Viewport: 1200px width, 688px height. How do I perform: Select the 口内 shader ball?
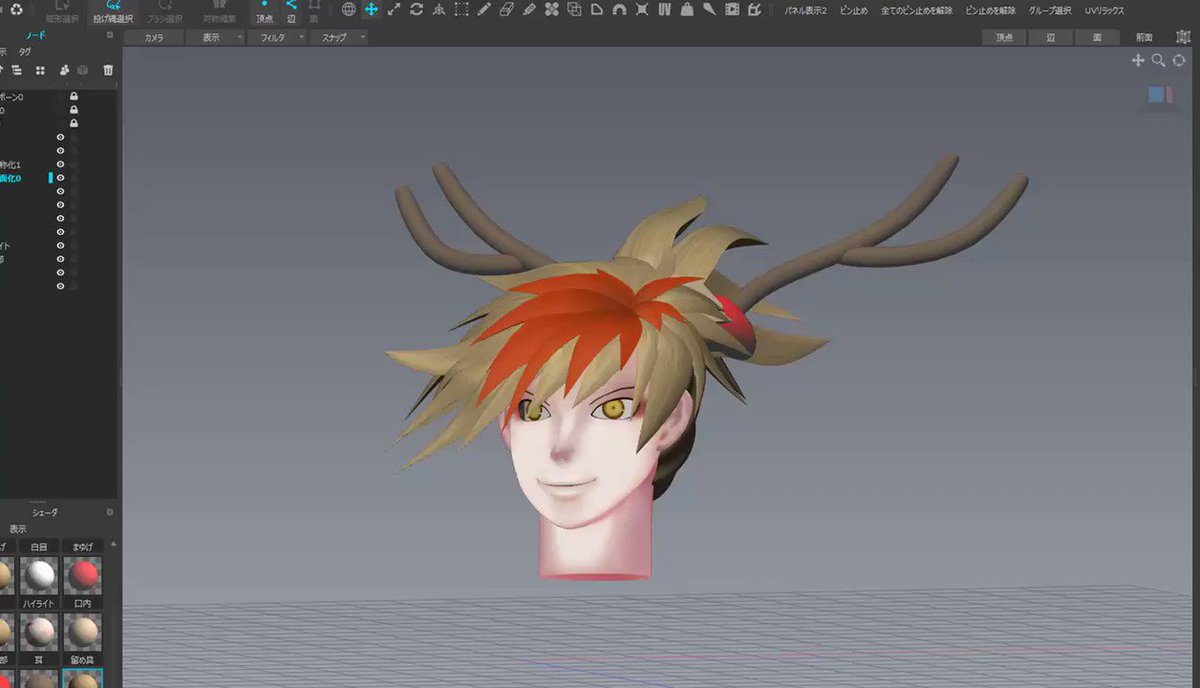(83, 630)
